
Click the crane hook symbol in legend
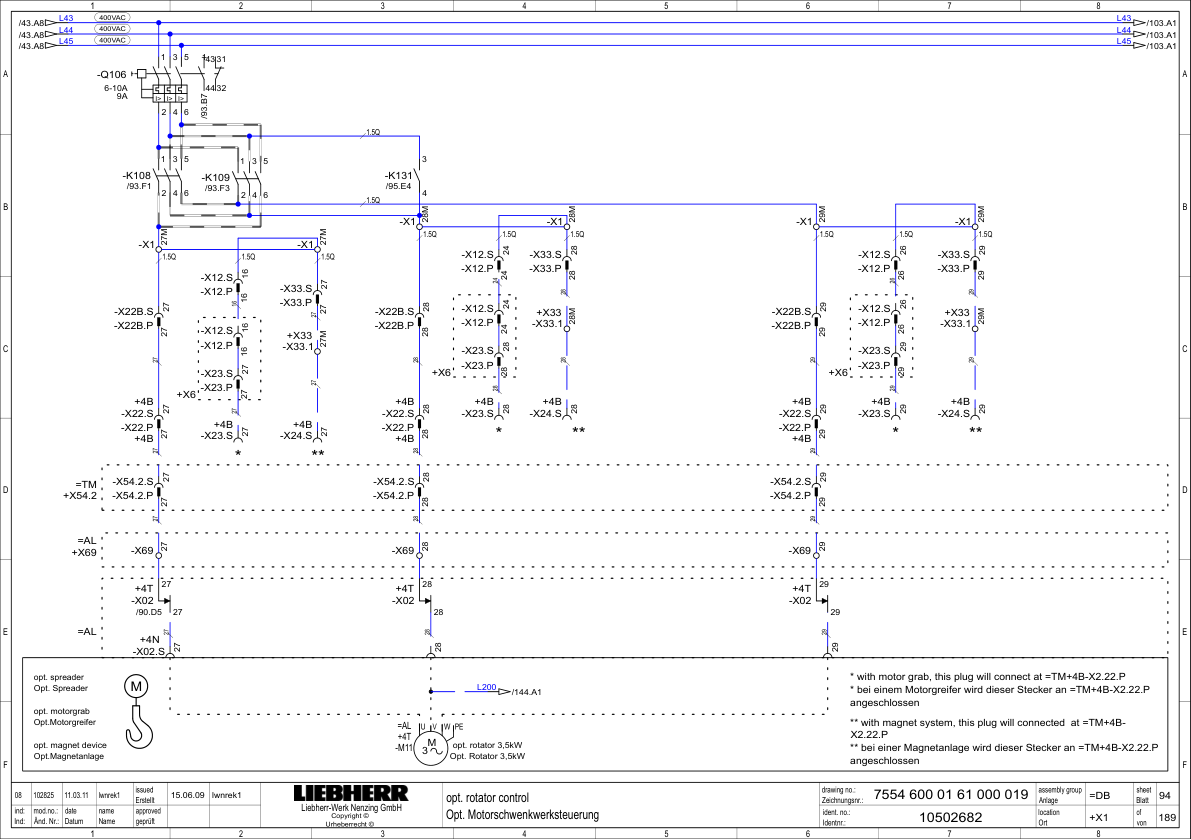click(139, 727)
